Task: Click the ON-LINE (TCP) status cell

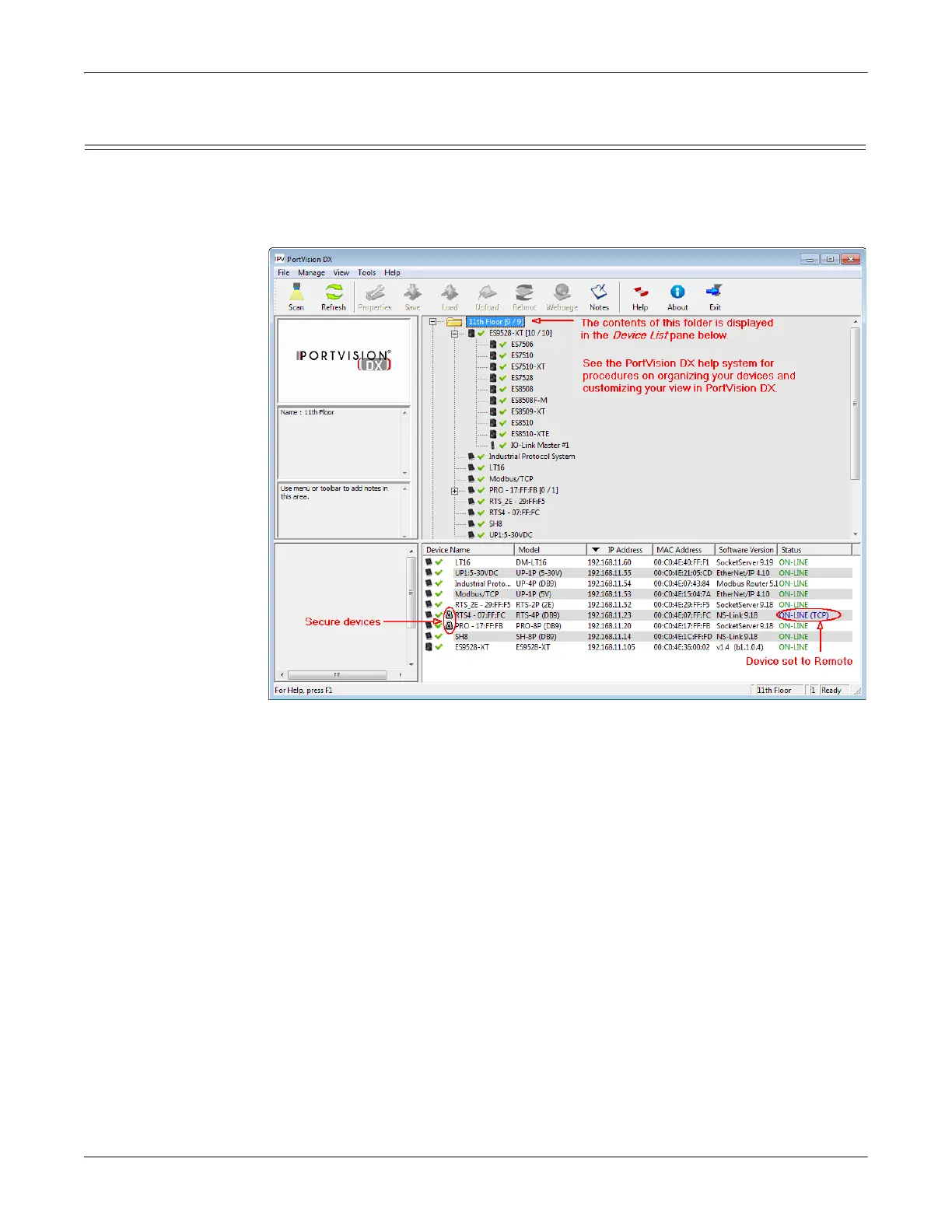Action: pos(804,615)
